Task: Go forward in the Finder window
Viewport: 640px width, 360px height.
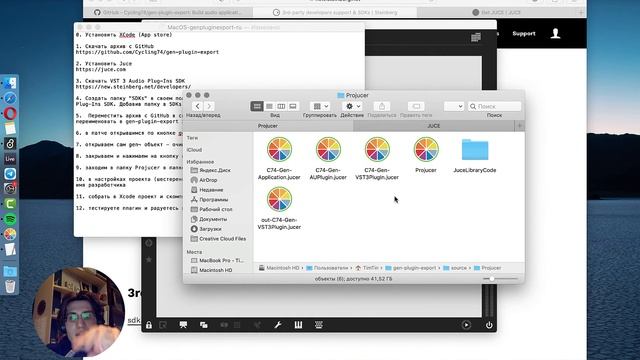Action: [209, 106]
